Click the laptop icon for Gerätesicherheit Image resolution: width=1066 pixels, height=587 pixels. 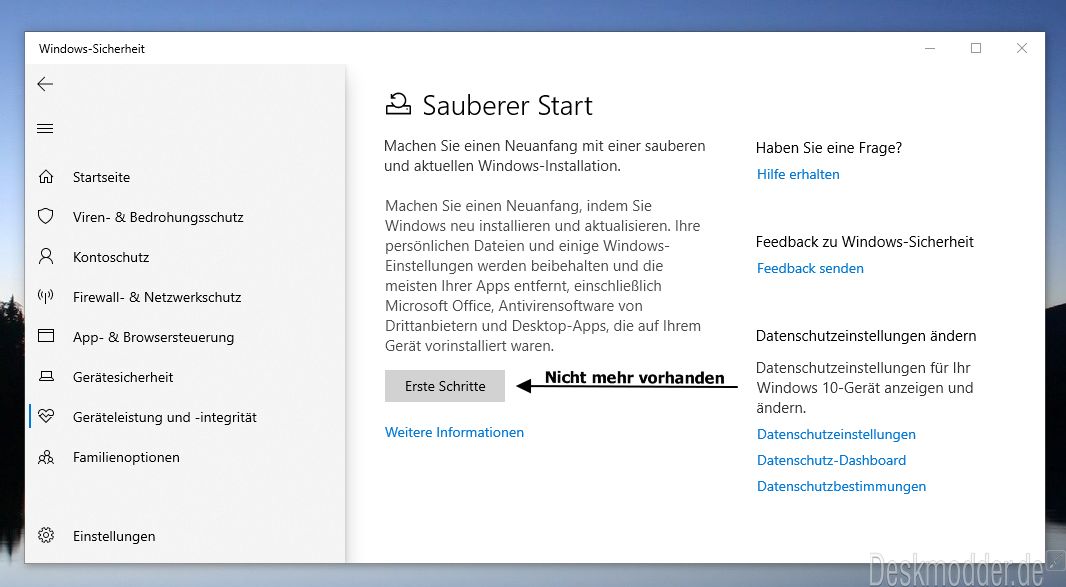(46, 376)
